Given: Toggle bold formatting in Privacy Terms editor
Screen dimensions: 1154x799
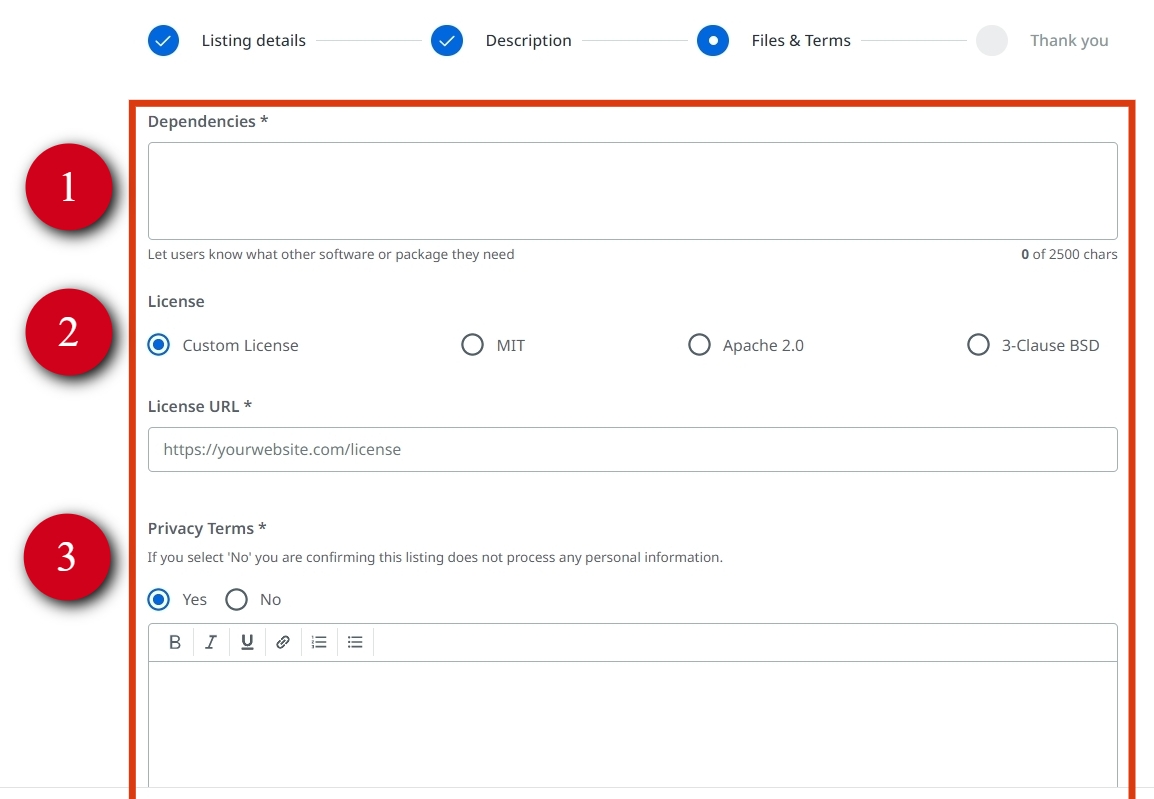Looking at the screenshot, I should click(x=174, y=642).
